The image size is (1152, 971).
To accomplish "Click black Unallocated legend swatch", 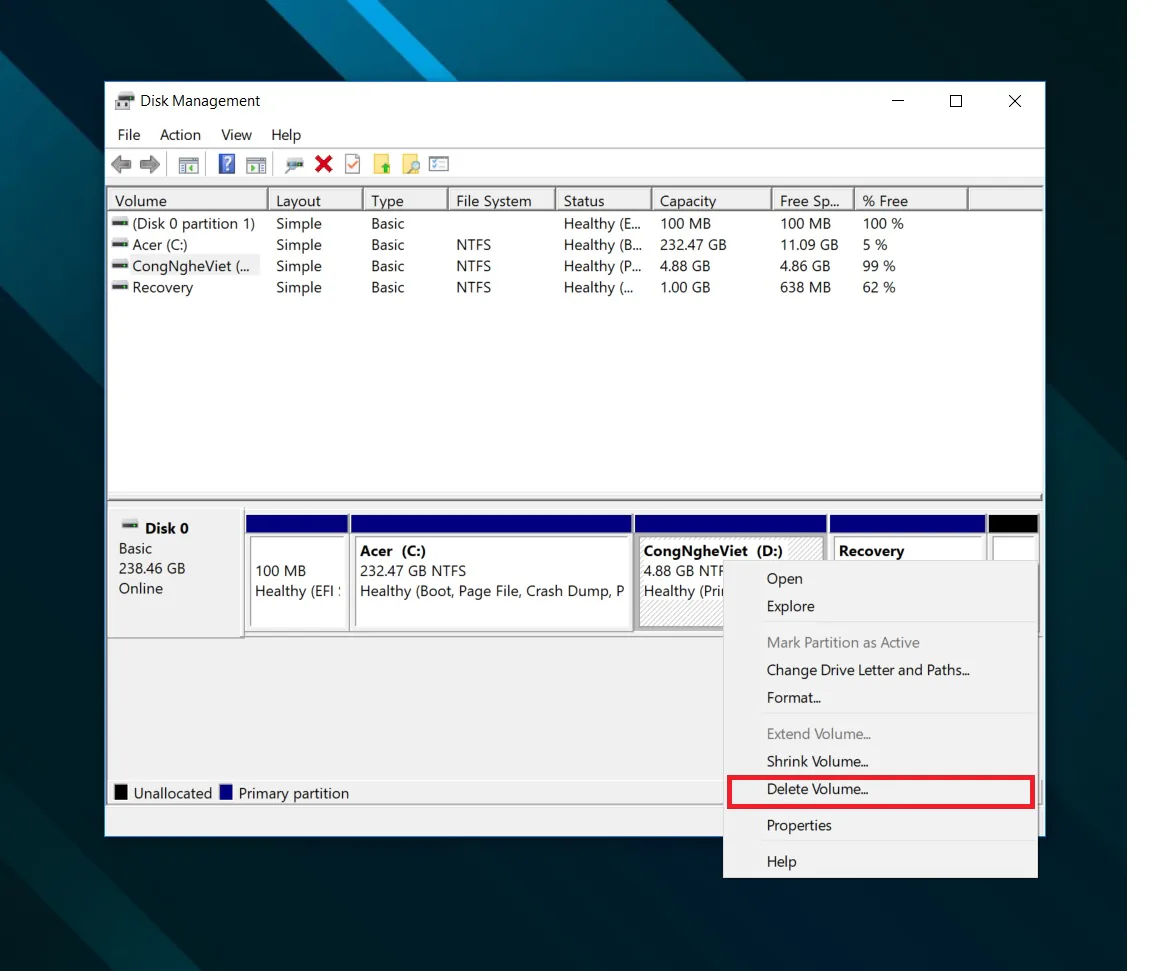I will click(x=121, y=793).
